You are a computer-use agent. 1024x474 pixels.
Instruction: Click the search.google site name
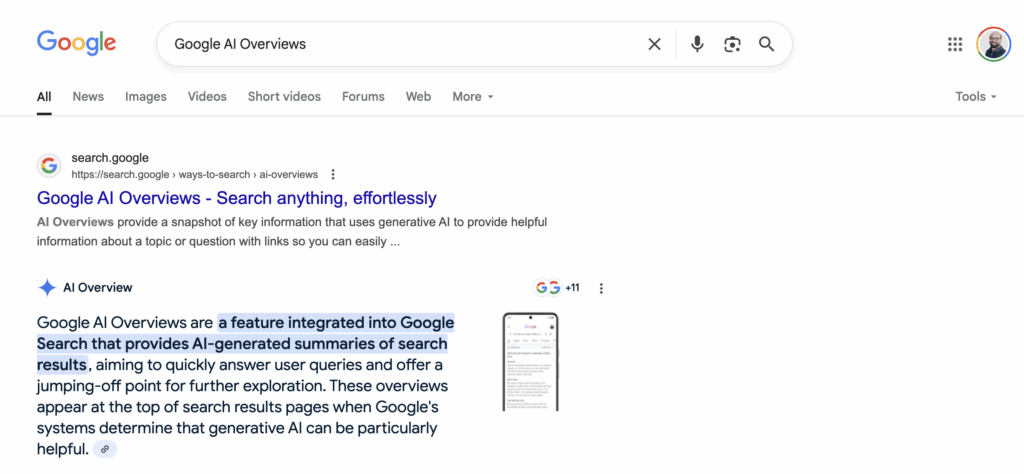pyautogui.click(x=110, y=158)
